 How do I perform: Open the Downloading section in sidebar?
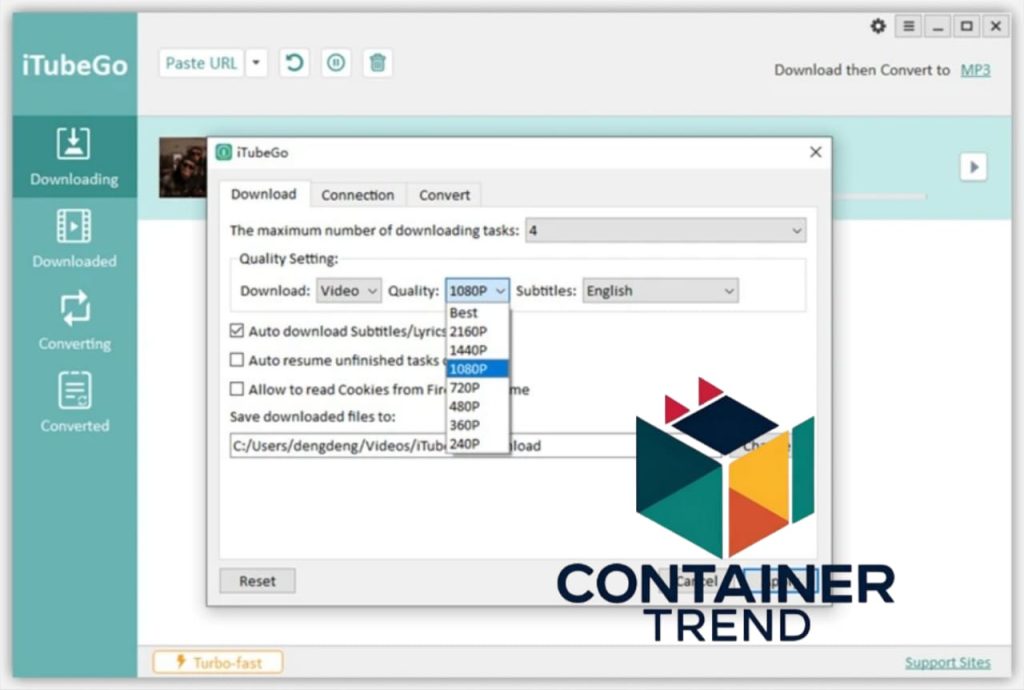pyautogui.click(x=74, y=157)
